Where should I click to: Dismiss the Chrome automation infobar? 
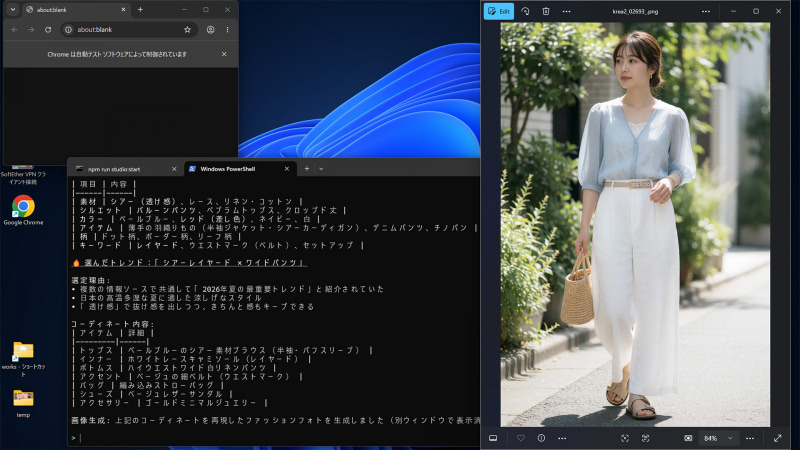click(224, 54)
